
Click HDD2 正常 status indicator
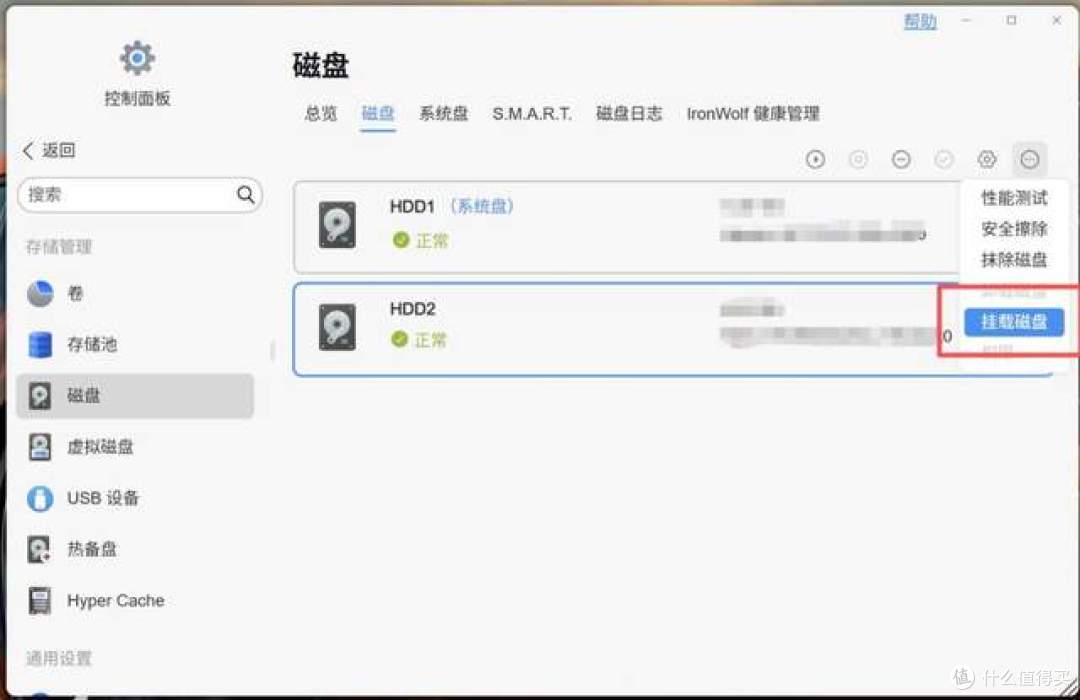pyautogui.click(x=419, y=340)
